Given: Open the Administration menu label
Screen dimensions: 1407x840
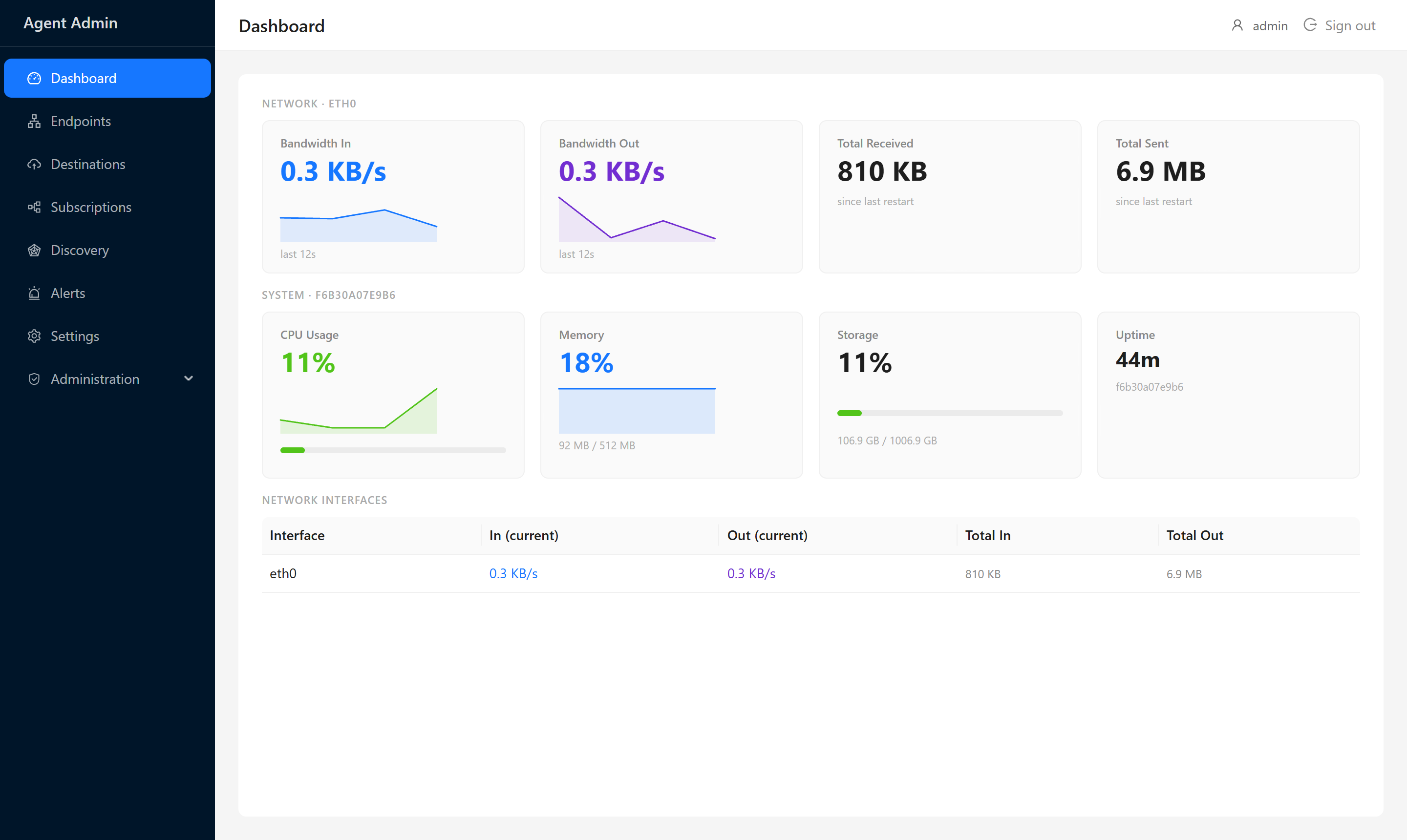Looking at the screenshot, I should click(x=95, y=379).
